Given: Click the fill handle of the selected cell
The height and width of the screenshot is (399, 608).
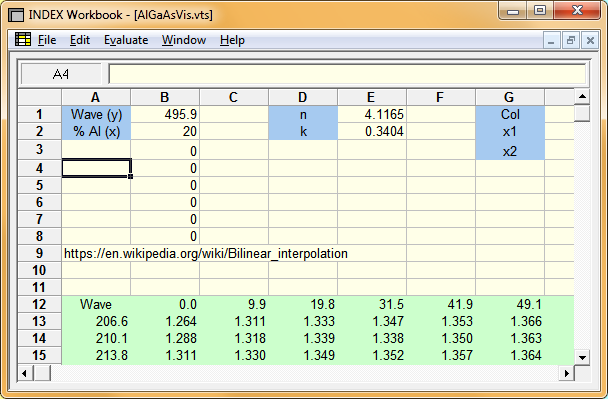Looking at the screenshot, I should tap(131, 176).
